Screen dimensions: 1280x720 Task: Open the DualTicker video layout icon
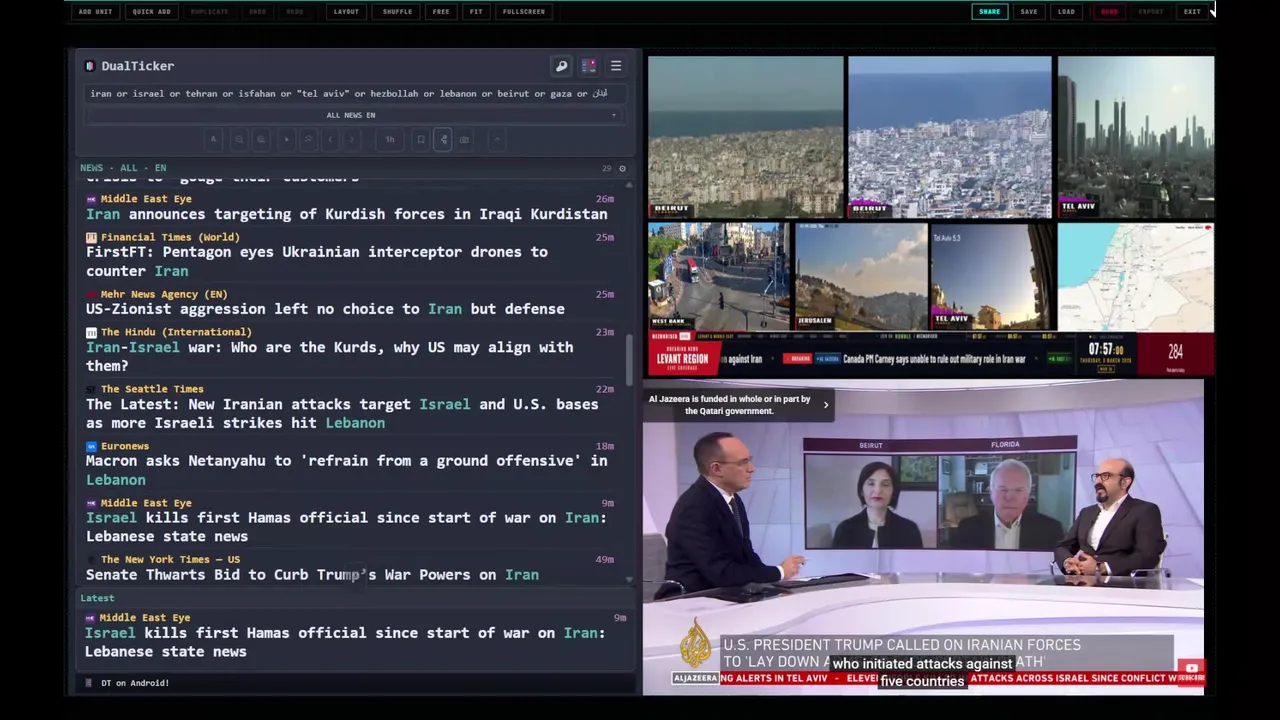tap(589, 66)
